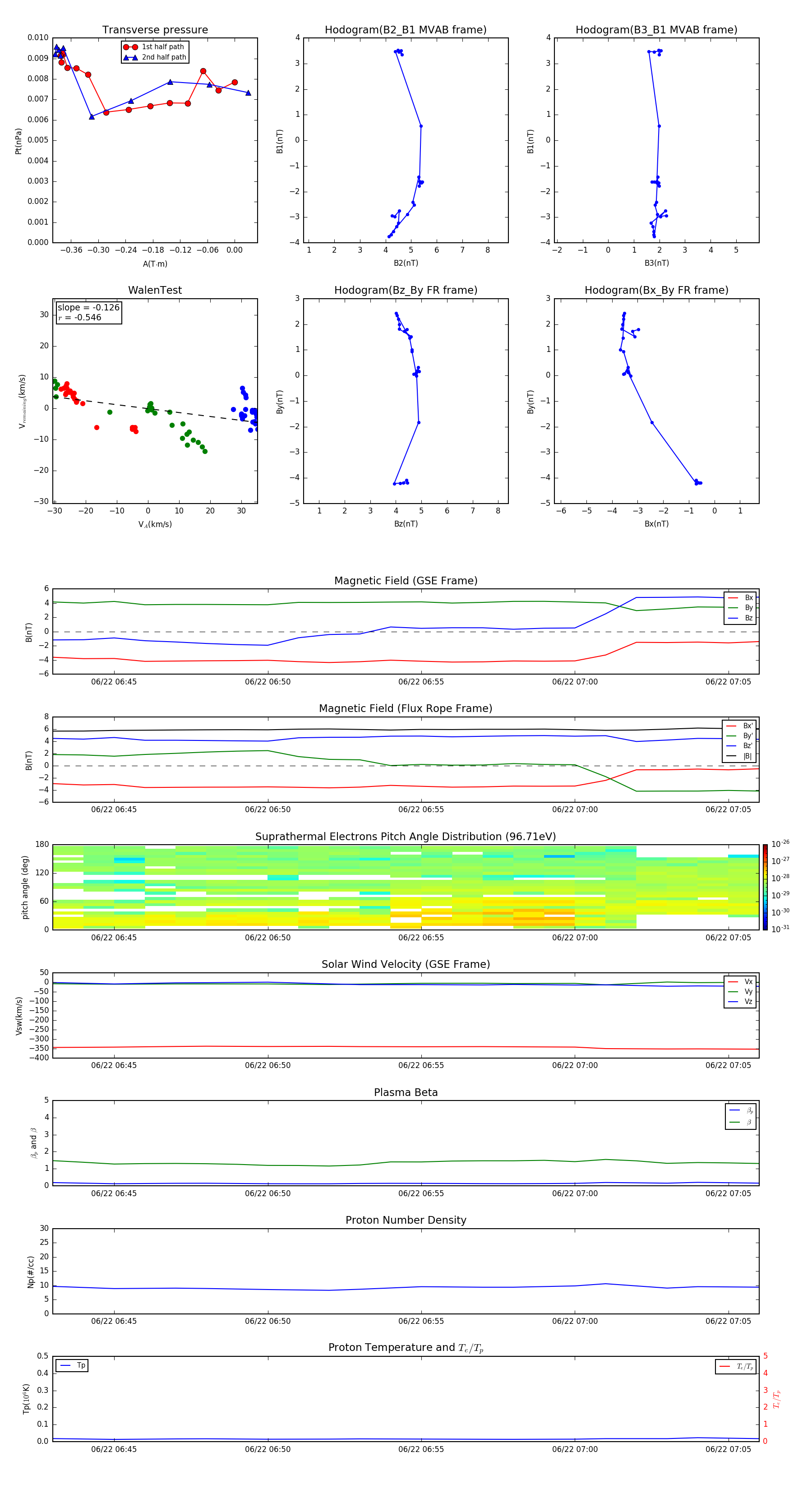
Task: Click the 'Hodogram(Bx_By FR frame)' title
Action: click(x=656, y=290)
